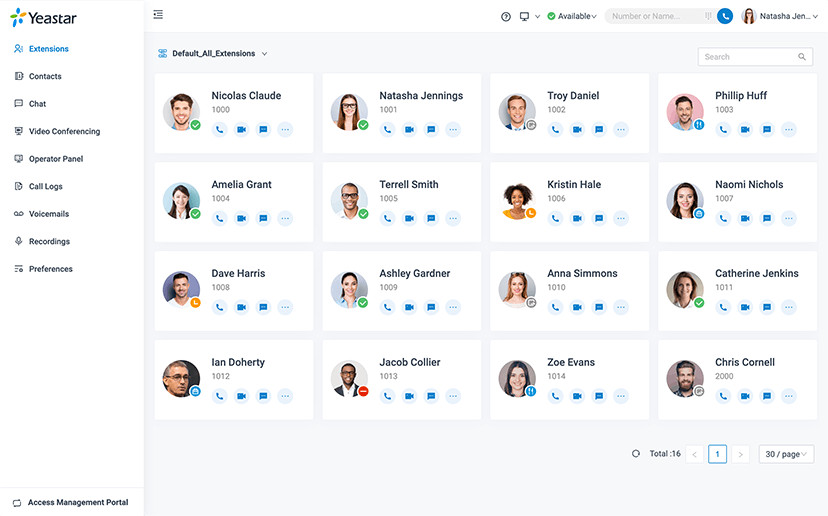This screenshot has width=828, height=516.
Task: Open the Operator Panel menu item
Action: (55, 159)
